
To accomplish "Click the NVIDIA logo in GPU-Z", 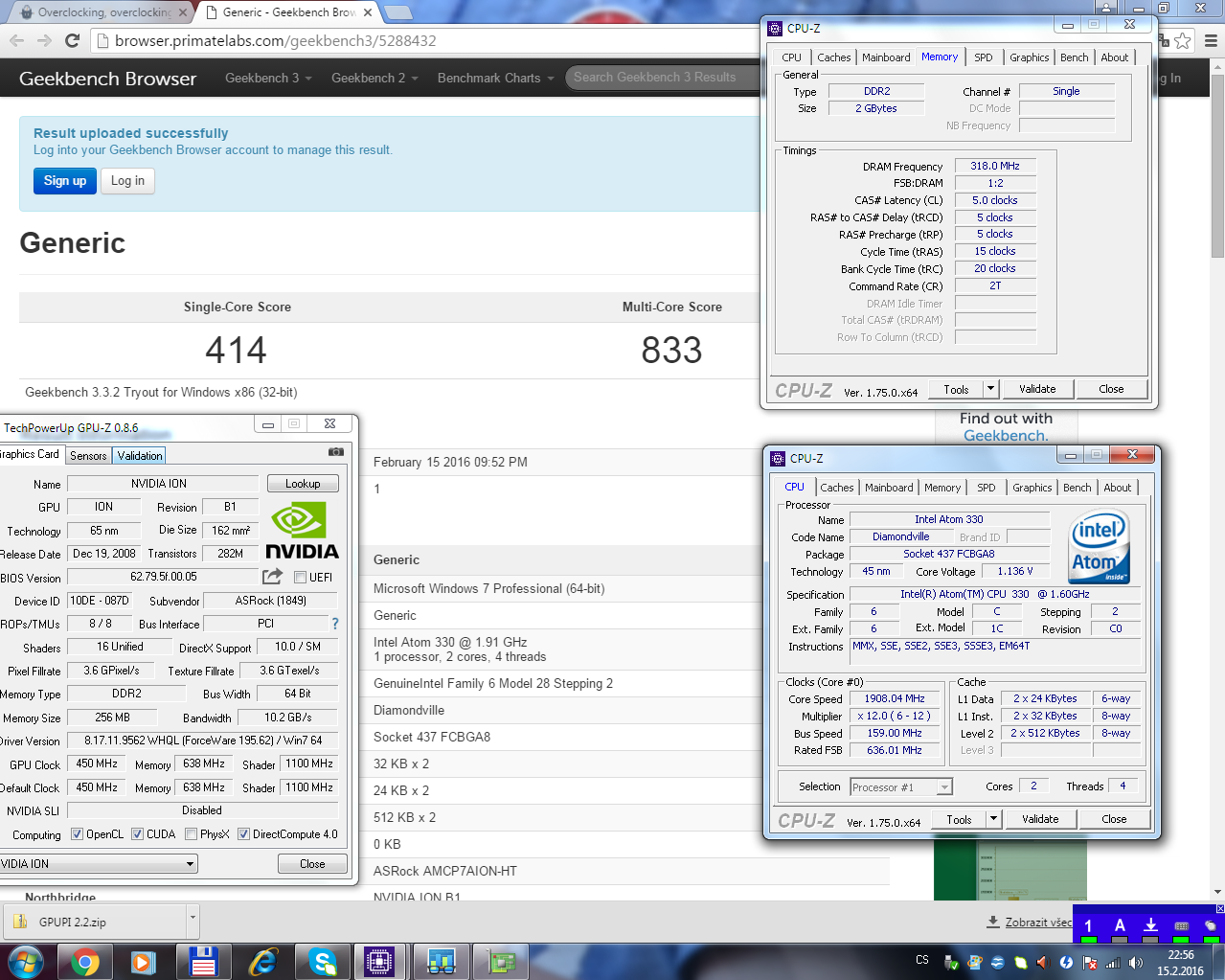I will pos(302,532).
